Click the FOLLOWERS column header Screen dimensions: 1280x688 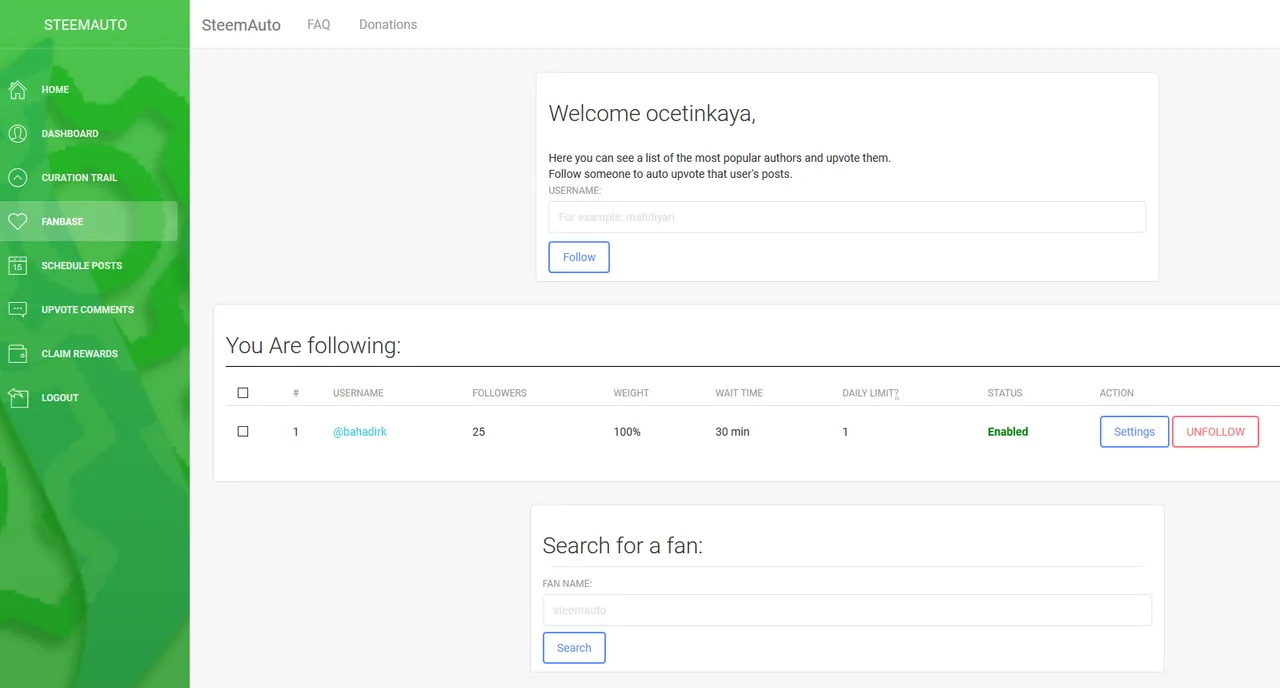click(x=499, y=394)
